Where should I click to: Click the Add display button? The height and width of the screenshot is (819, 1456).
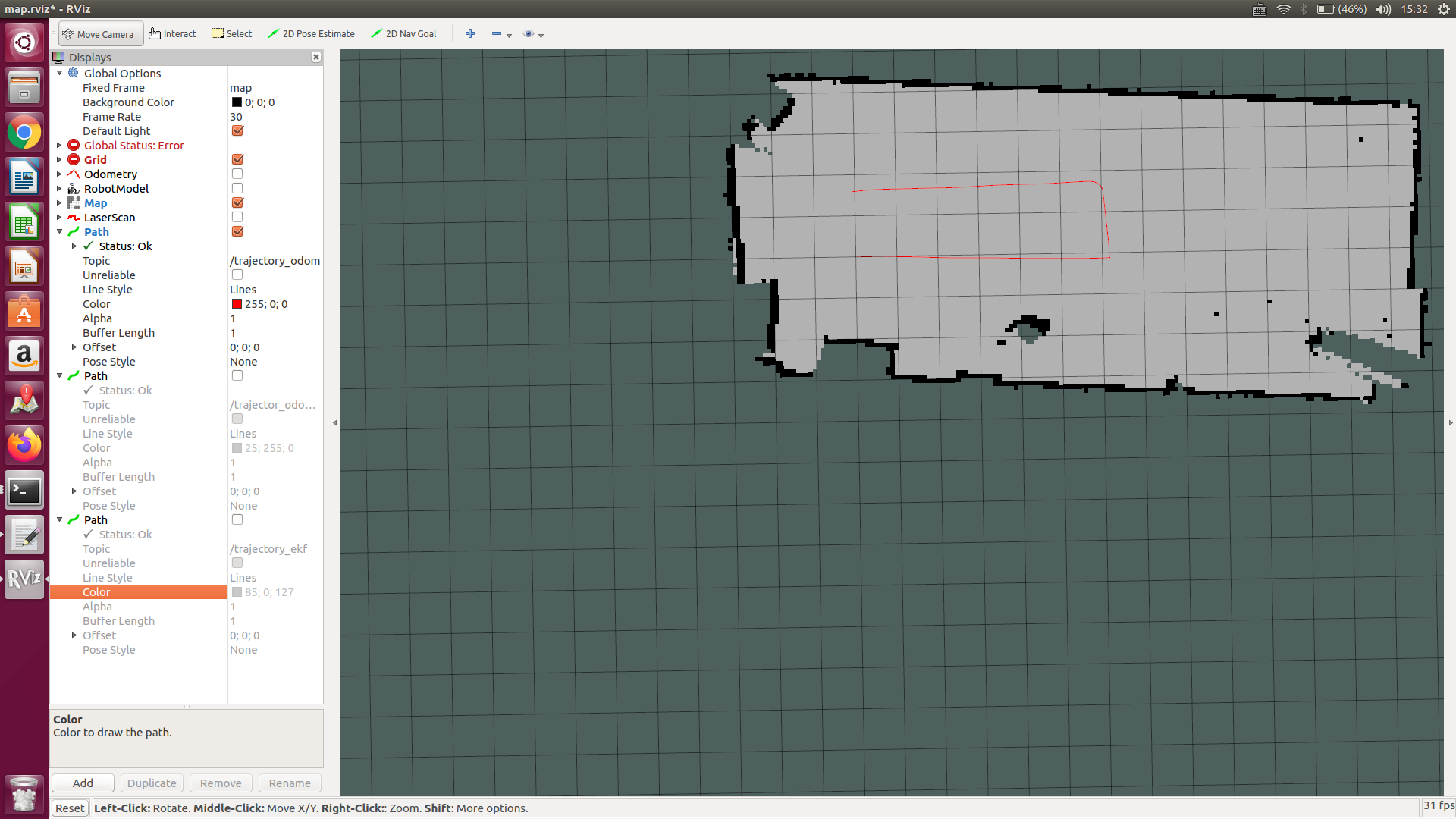[83, 783]
